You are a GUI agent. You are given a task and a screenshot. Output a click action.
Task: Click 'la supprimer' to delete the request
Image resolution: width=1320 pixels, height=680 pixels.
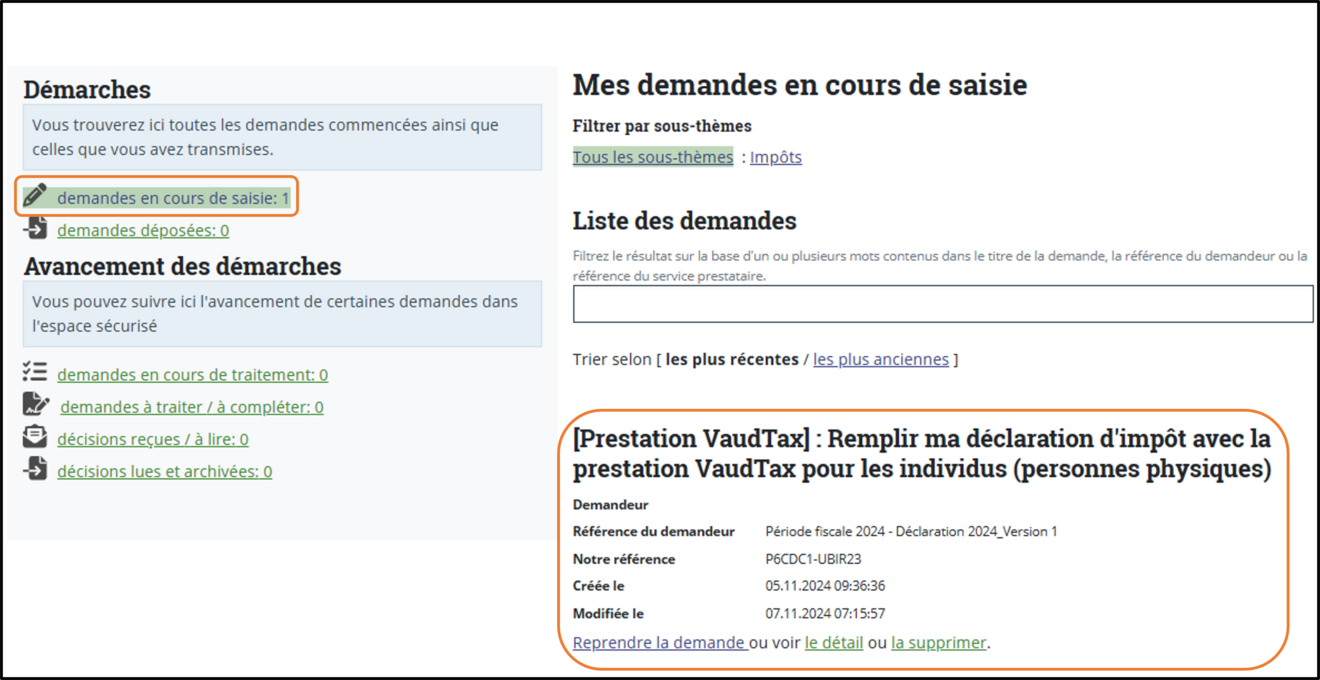point(938,642)
